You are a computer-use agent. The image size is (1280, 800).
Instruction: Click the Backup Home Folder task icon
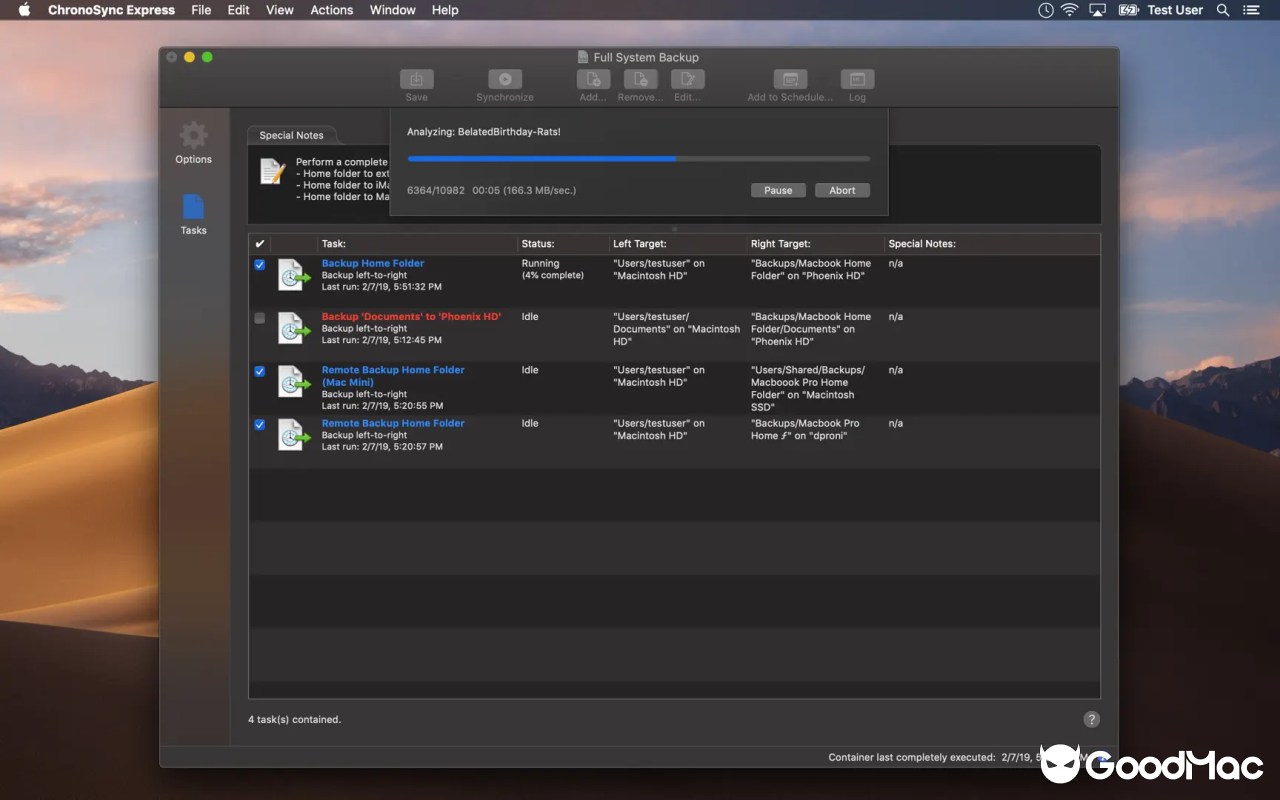(292, 275)
